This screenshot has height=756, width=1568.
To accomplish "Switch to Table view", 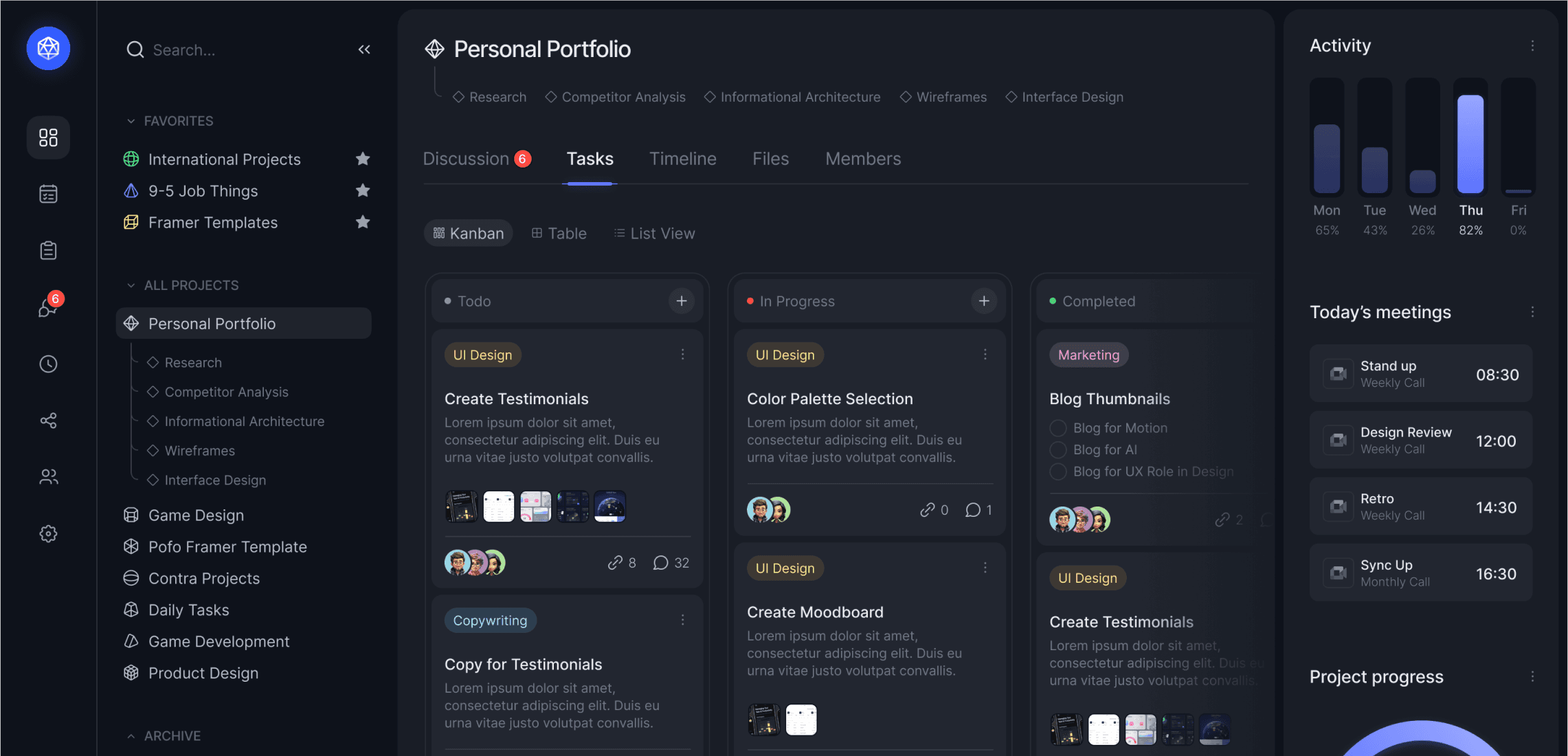I will click(556, 233).
